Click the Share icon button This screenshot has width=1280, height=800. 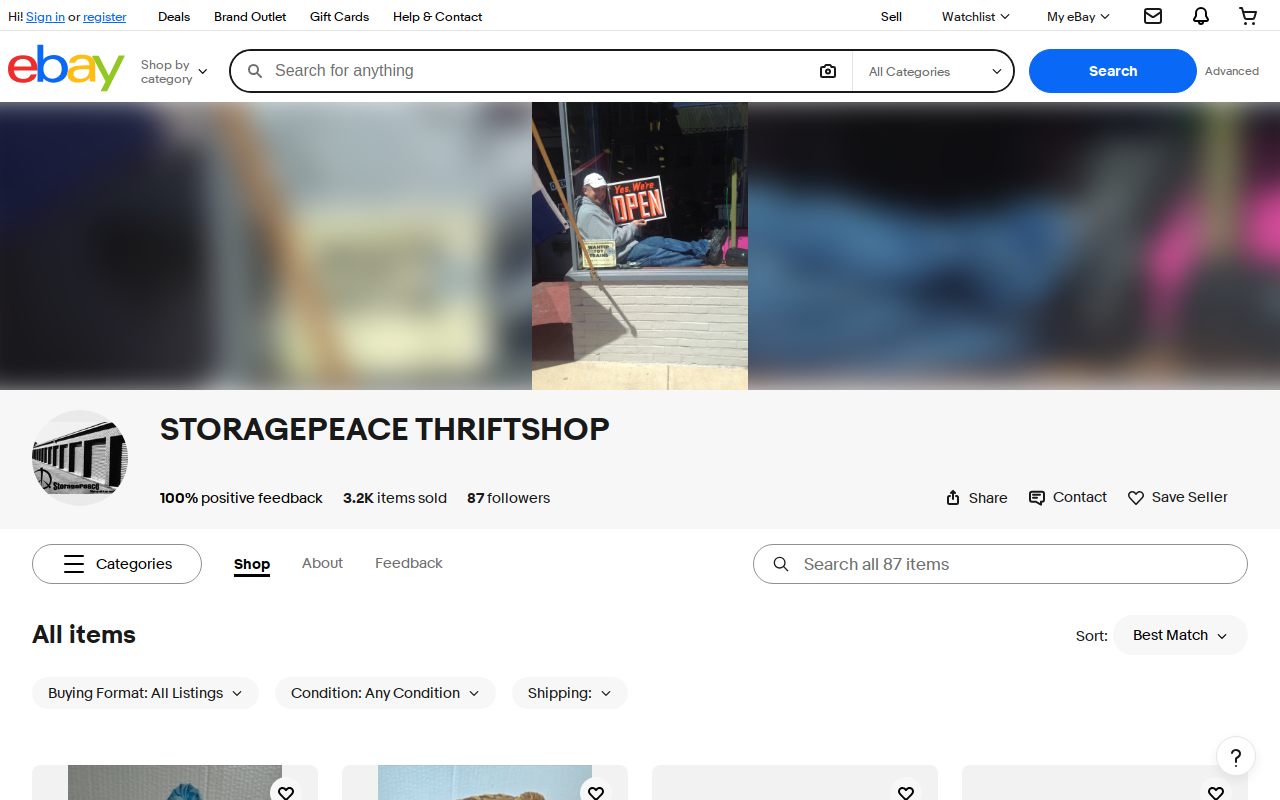click(x=976, y=498)
